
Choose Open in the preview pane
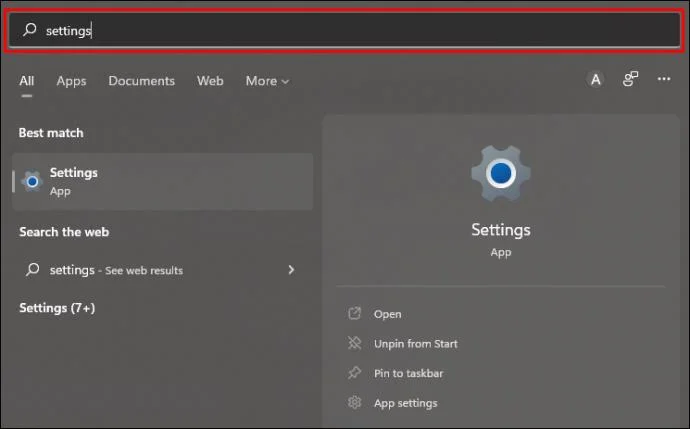tap(387, 314)
